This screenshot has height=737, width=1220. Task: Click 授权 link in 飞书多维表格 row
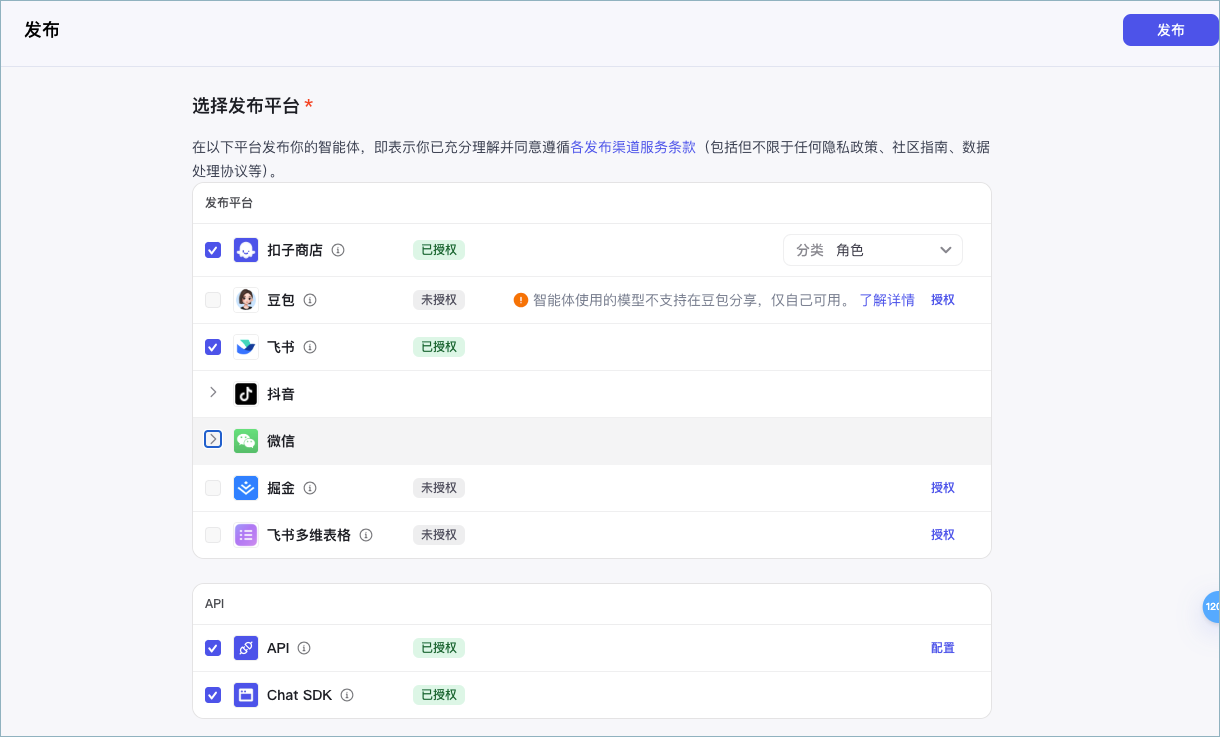click(x=943, y=535)
